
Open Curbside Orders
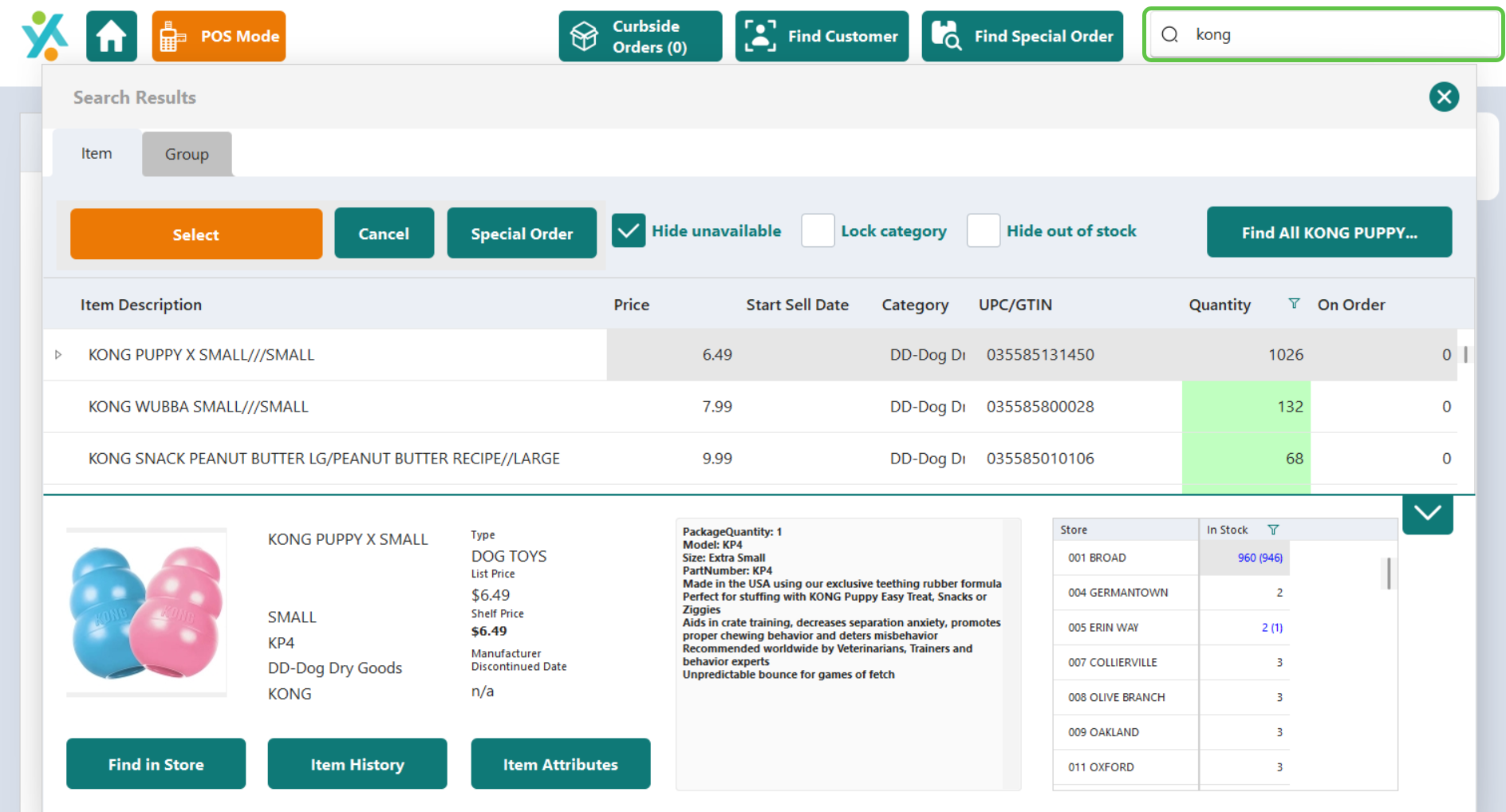(x=641, y=36)
